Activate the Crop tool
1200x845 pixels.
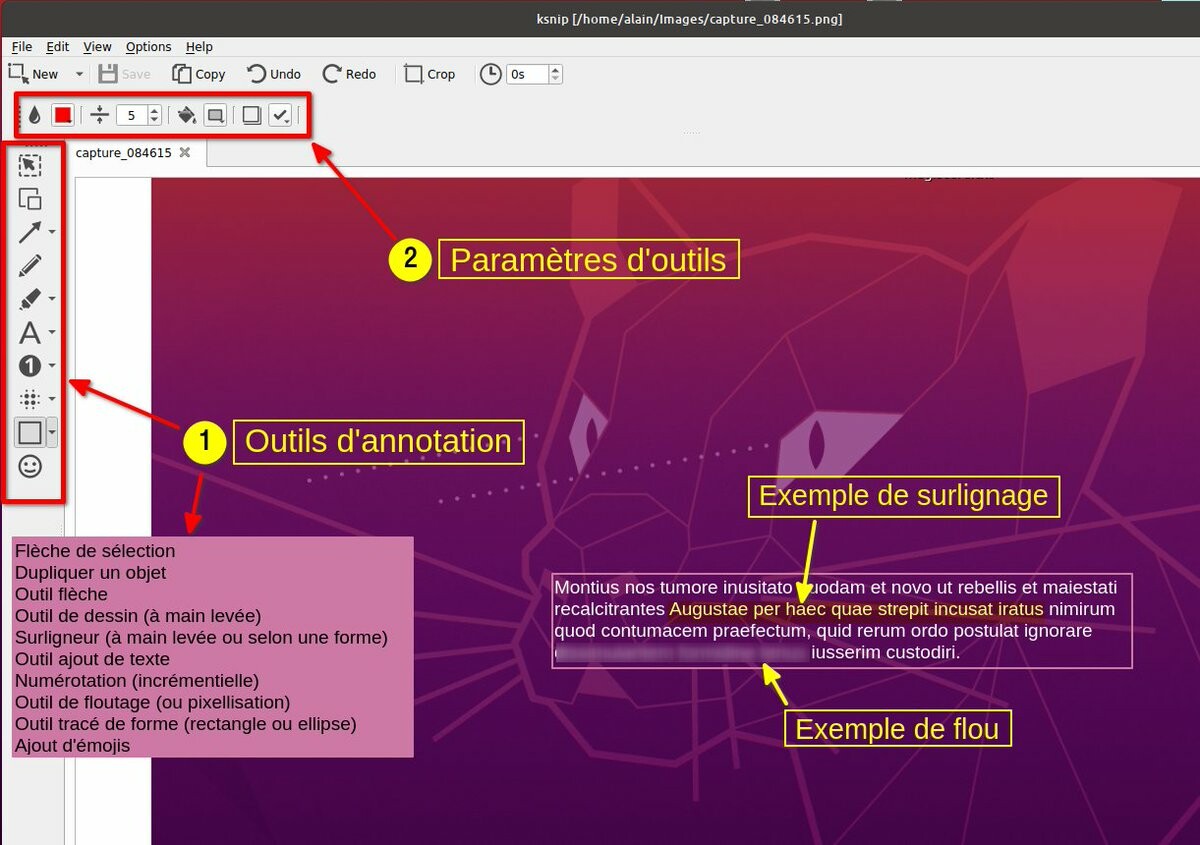pos(430,74)
